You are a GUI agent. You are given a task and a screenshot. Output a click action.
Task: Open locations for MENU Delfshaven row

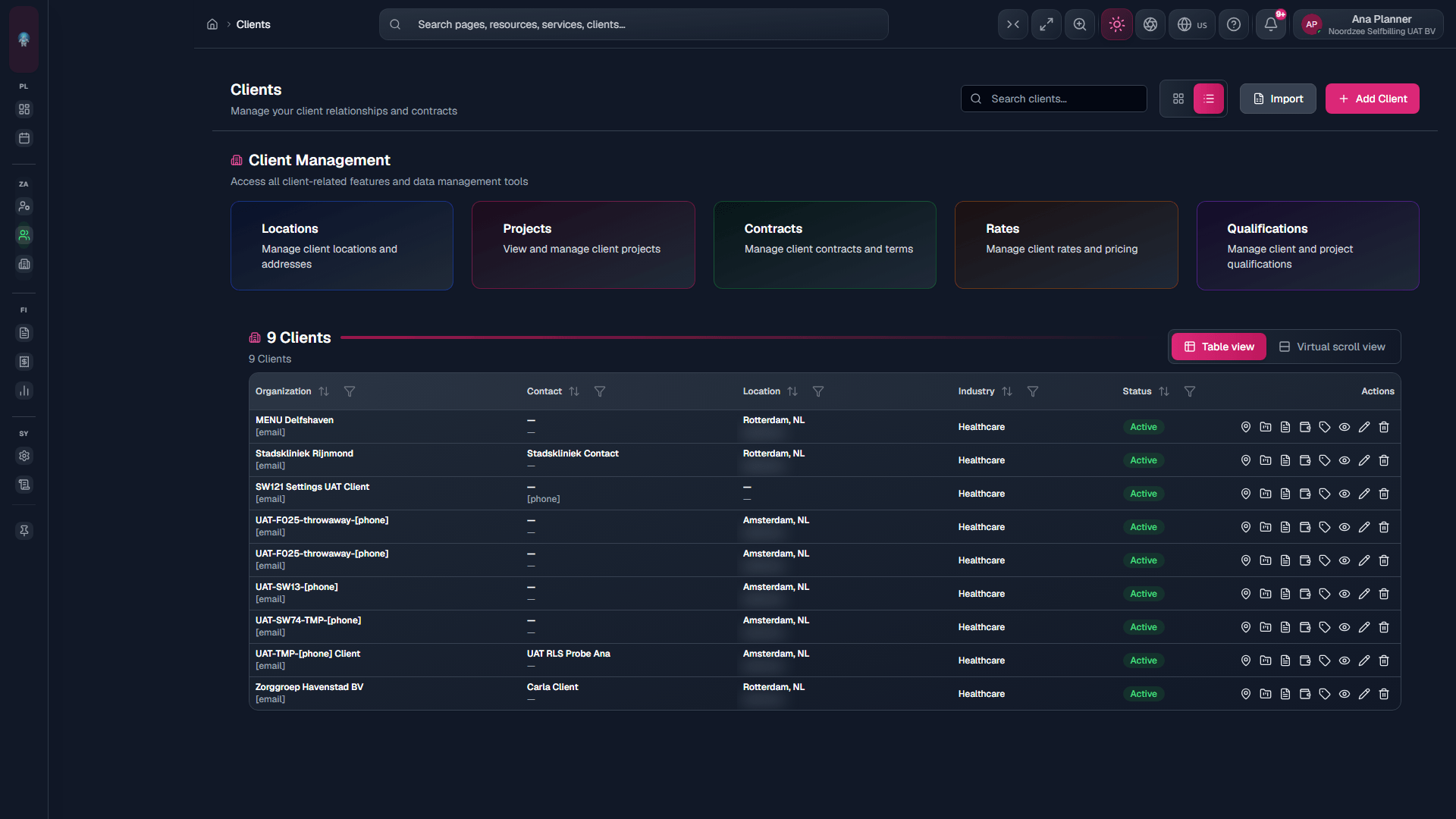(1245, 427)
